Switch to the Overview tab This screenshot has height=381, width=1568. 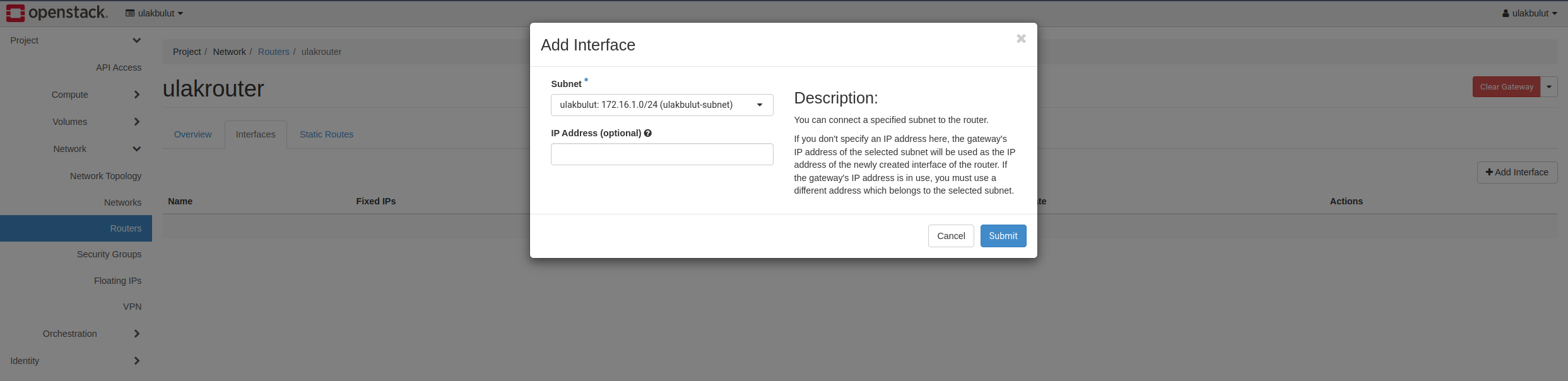(192, 134)
